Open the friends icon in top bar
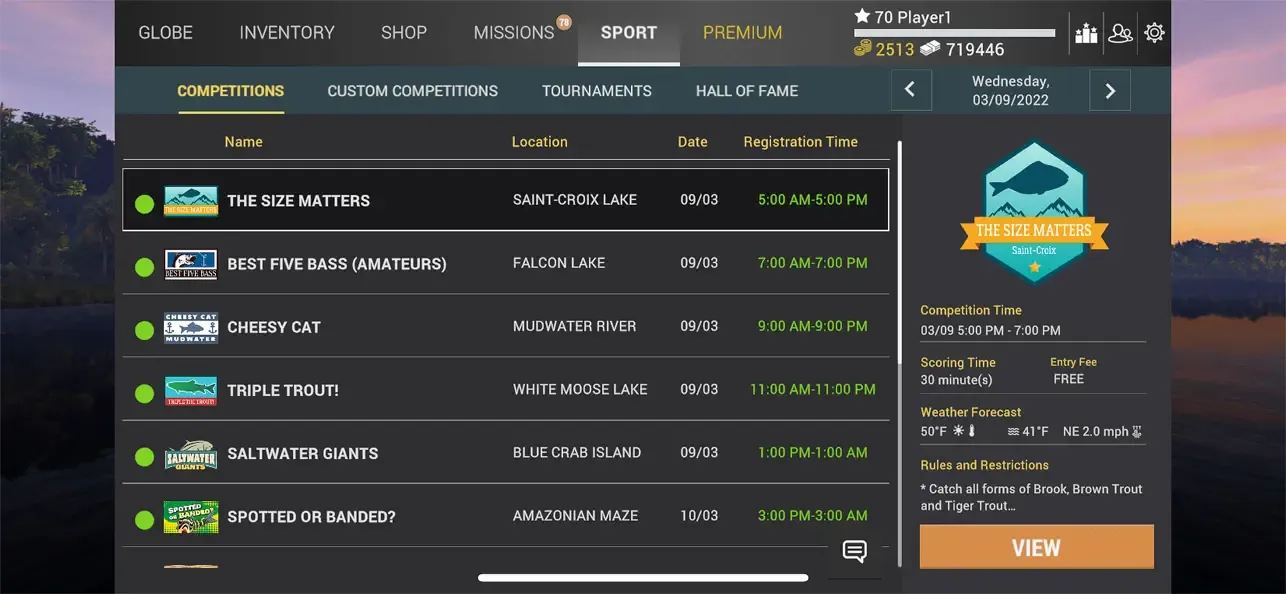 point(1120,33)
